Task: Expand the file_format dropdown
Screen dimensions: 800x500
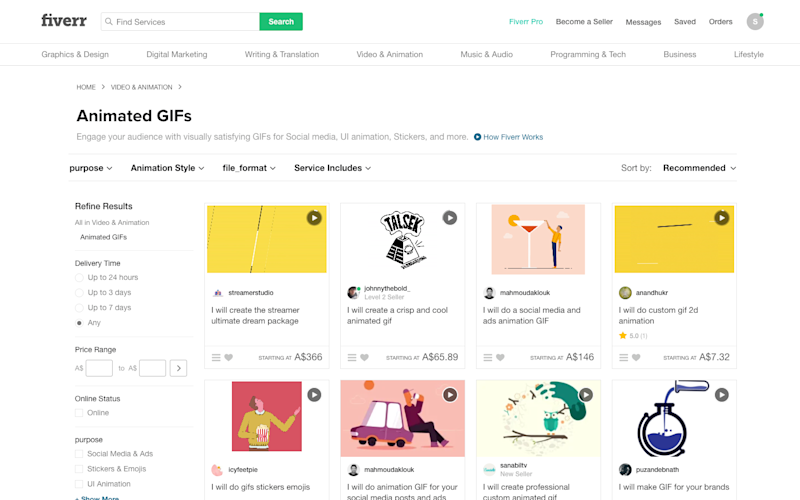Action: [x=249, y=168]
